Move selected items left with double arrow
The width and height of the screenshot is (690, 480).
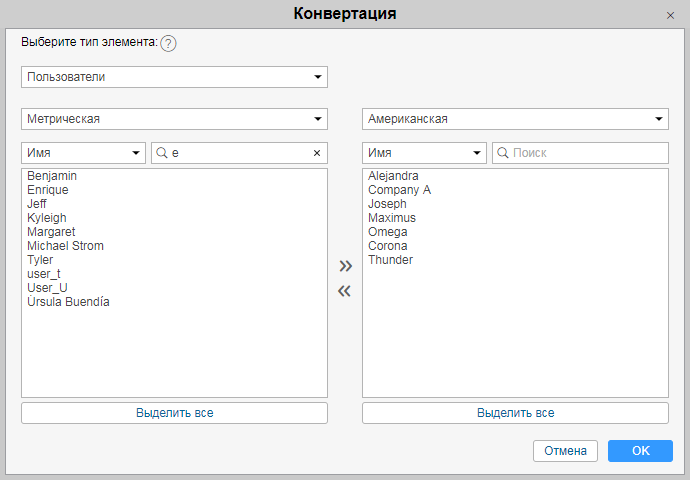345,291
